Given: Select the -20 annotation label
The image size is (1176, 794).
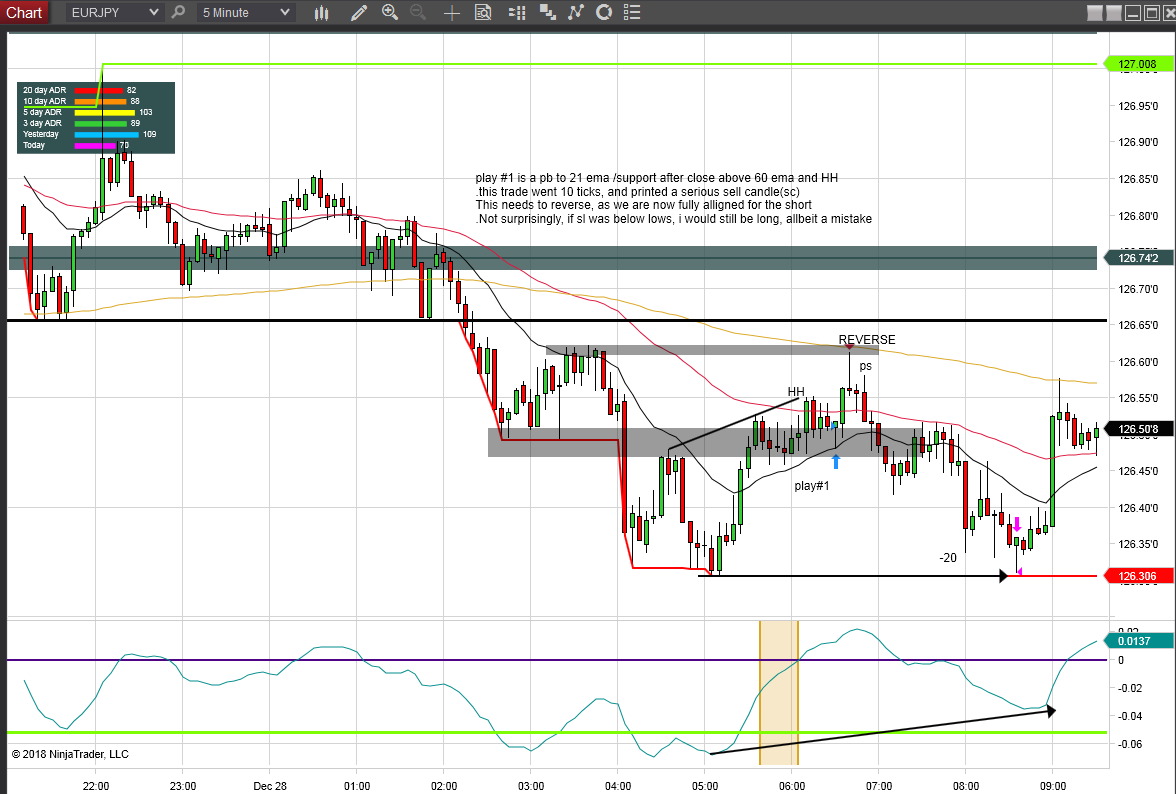Looking at the screenshot, I should coord(948,558).
